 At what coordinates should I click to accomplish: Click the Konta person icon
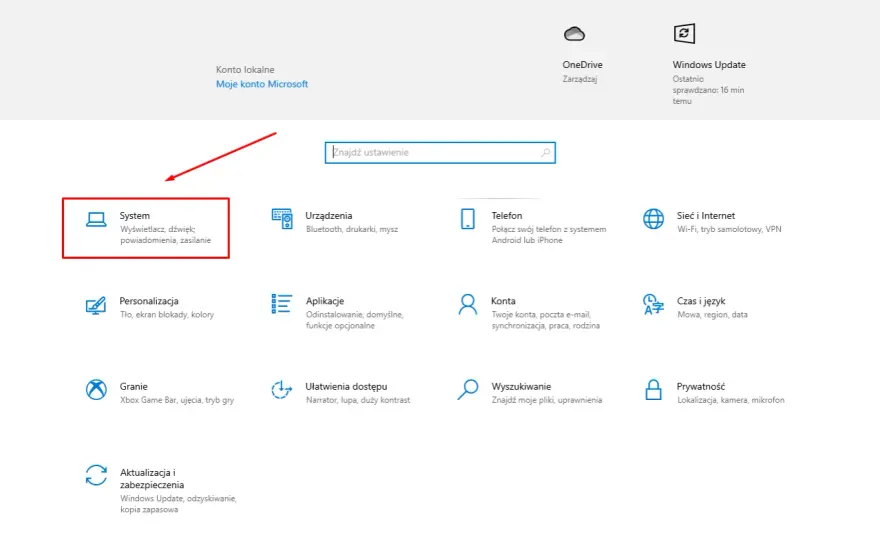[x=468, y=304]
